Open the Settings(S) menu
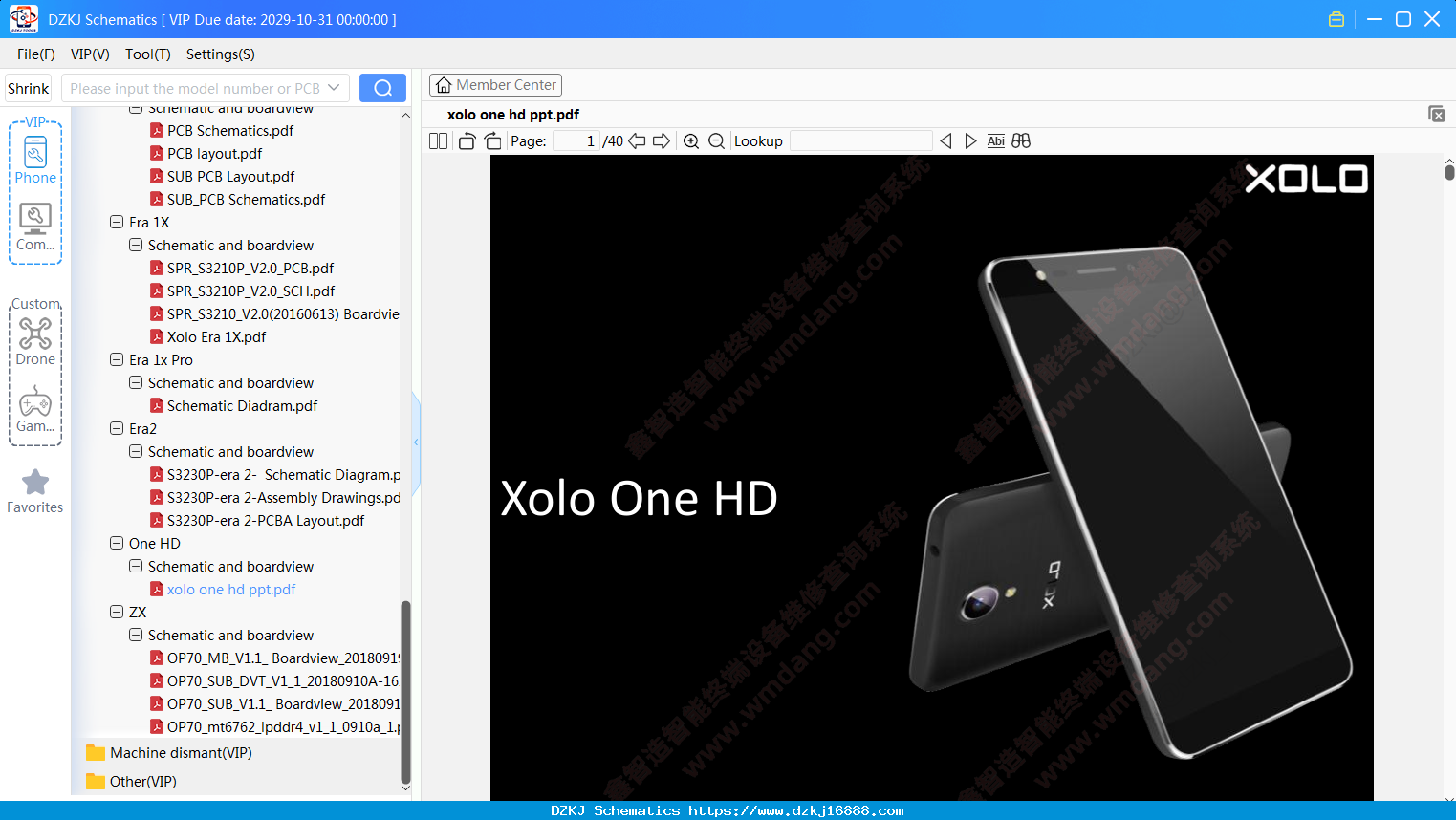This screenshot has height=820, width=1456. pyautogui.click(x=221, y=54)
